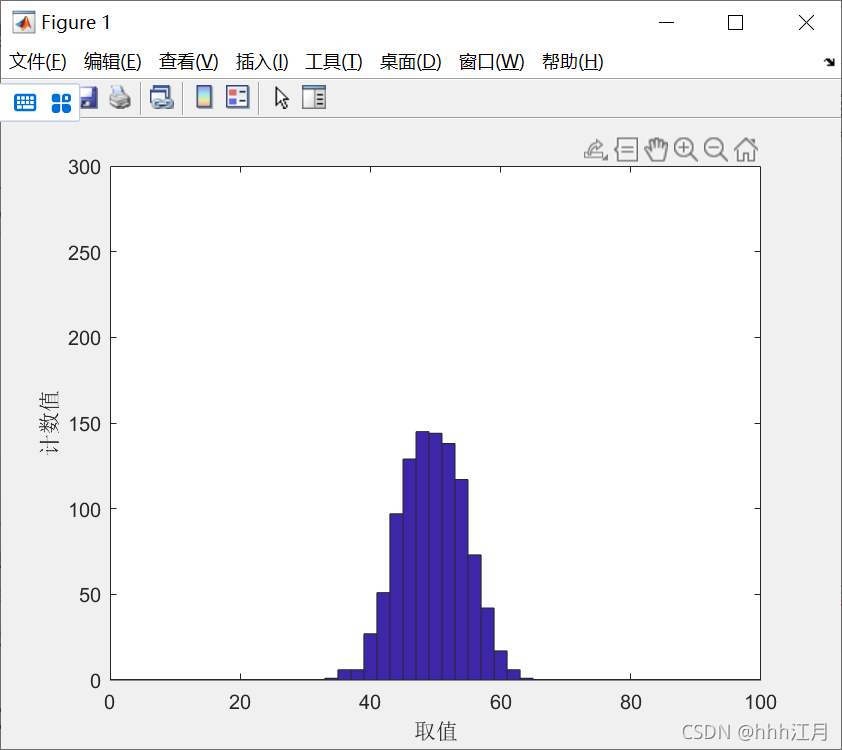Click x-axis tick label 60
The width and height of the screenshot is (842, 750).
tap(500, 702)
